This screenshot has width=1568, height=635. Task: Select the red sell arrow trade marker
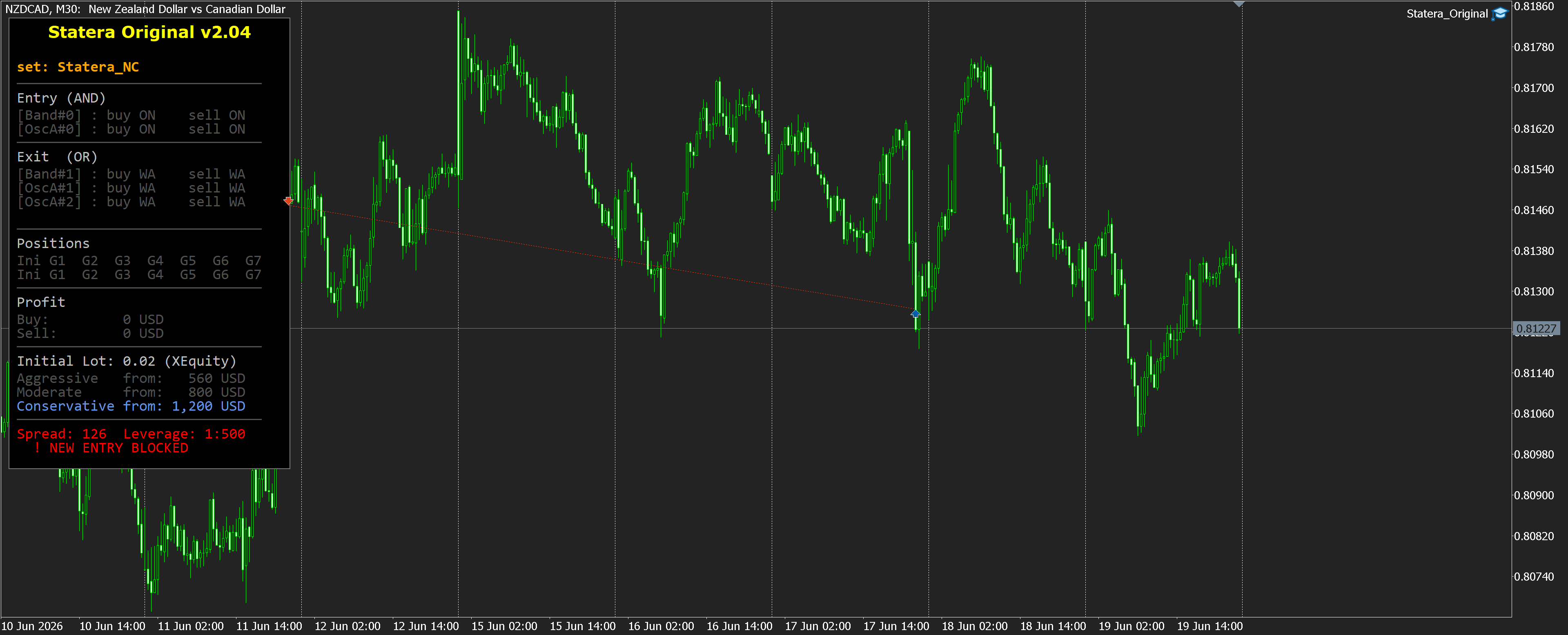point(289,201)
